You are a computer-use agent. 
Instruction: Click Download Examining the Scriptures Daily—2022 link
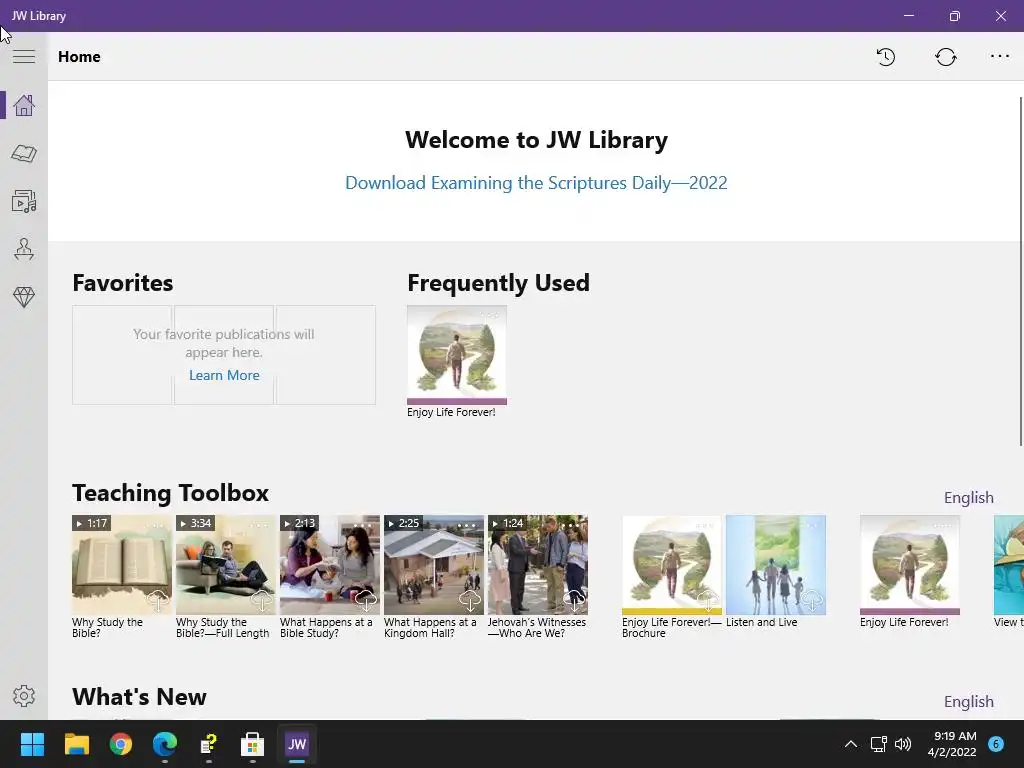pyautogui.click(x=536, y=183)
